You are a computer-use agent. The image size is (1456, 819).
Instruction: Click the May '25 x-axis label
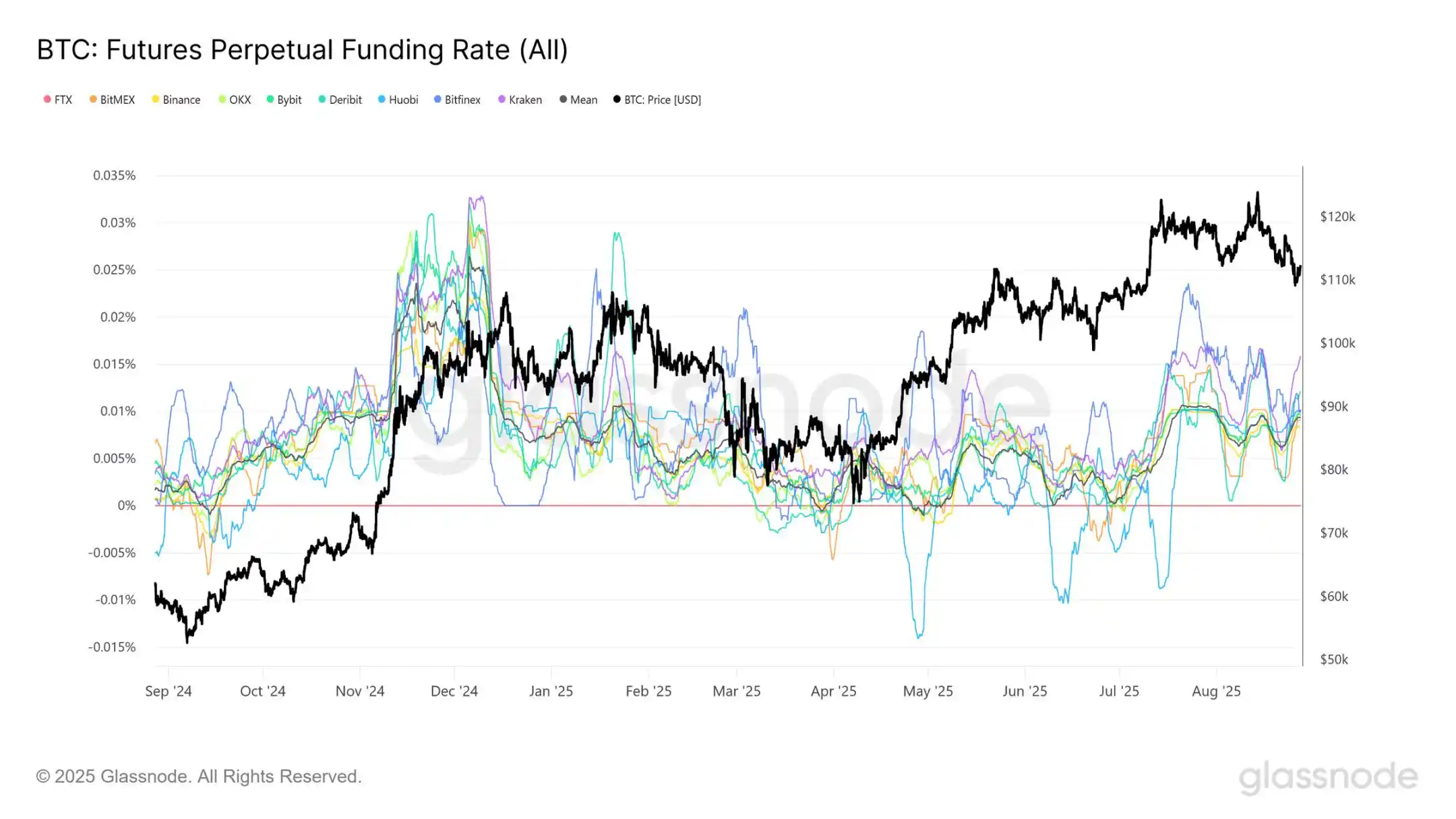pos(928,691)
